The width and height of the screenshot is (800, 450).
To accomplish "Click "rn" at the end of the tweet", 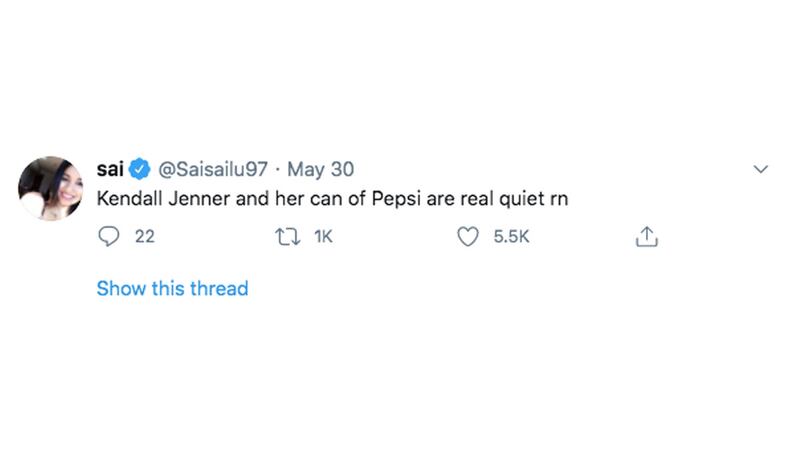I will tap(557, 198).
